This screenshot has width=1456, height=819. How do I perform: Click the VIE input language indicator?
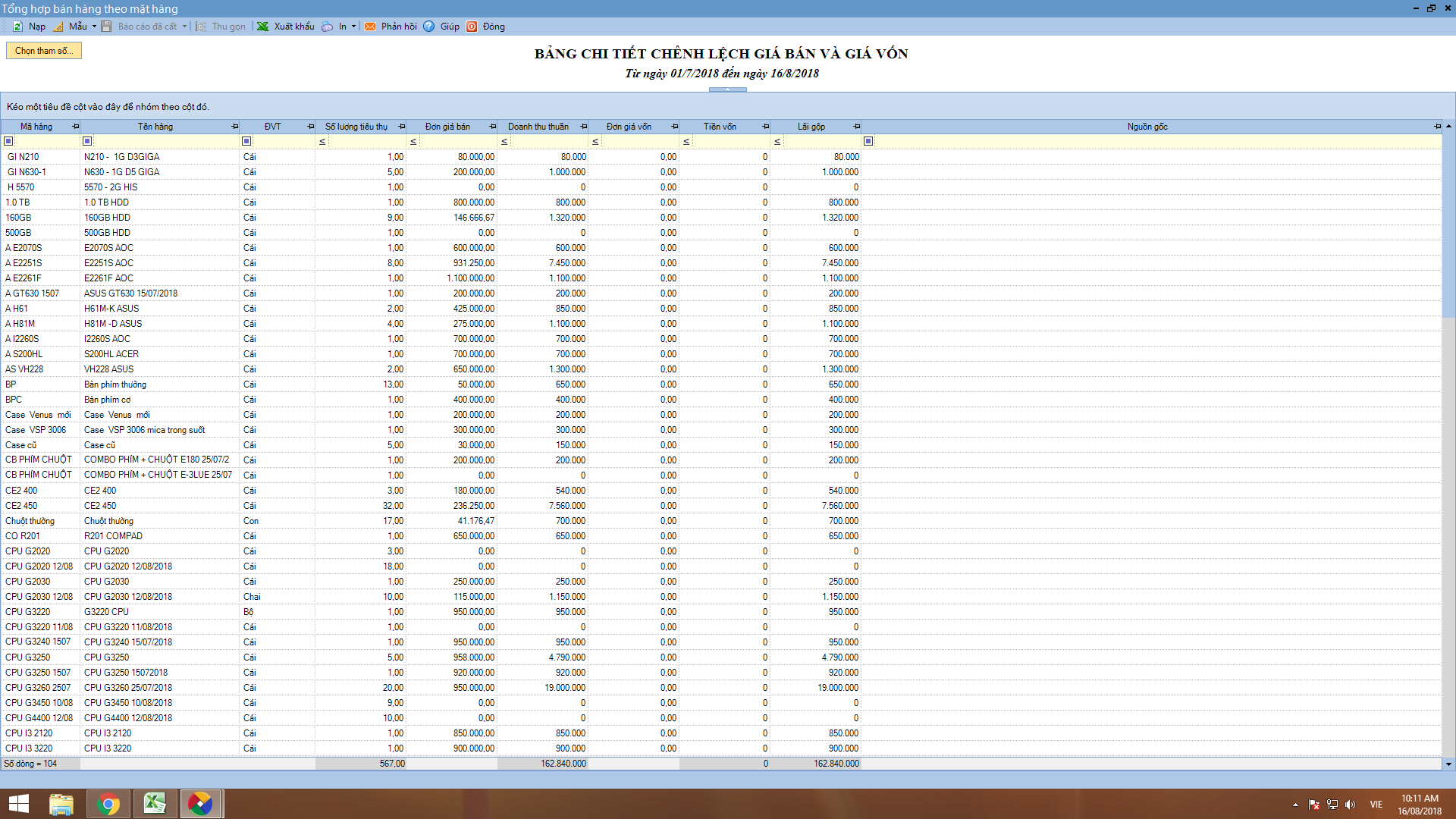click(1376, 805)
